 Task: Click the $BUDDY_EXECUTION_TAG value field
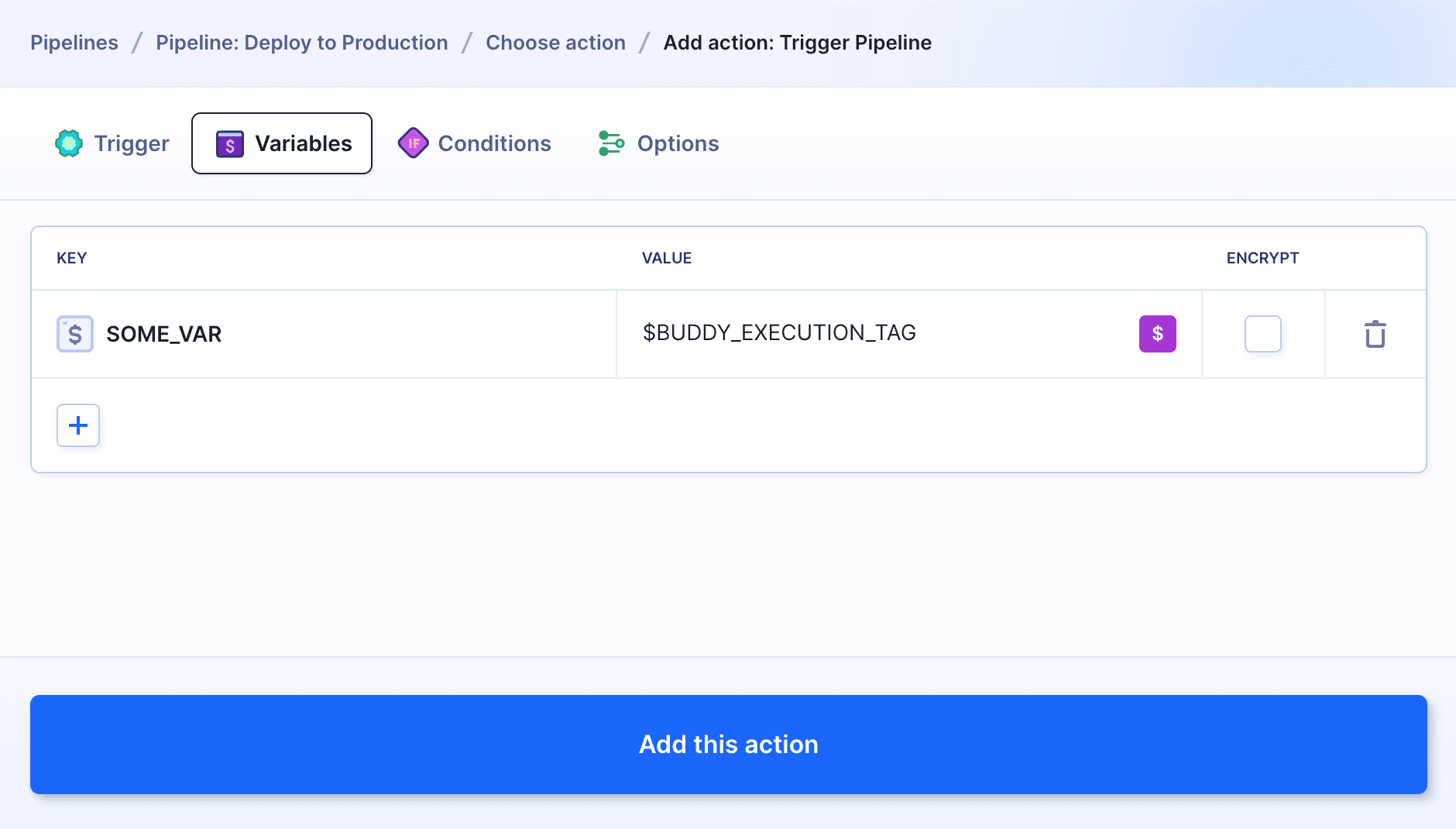click(852, 333)
